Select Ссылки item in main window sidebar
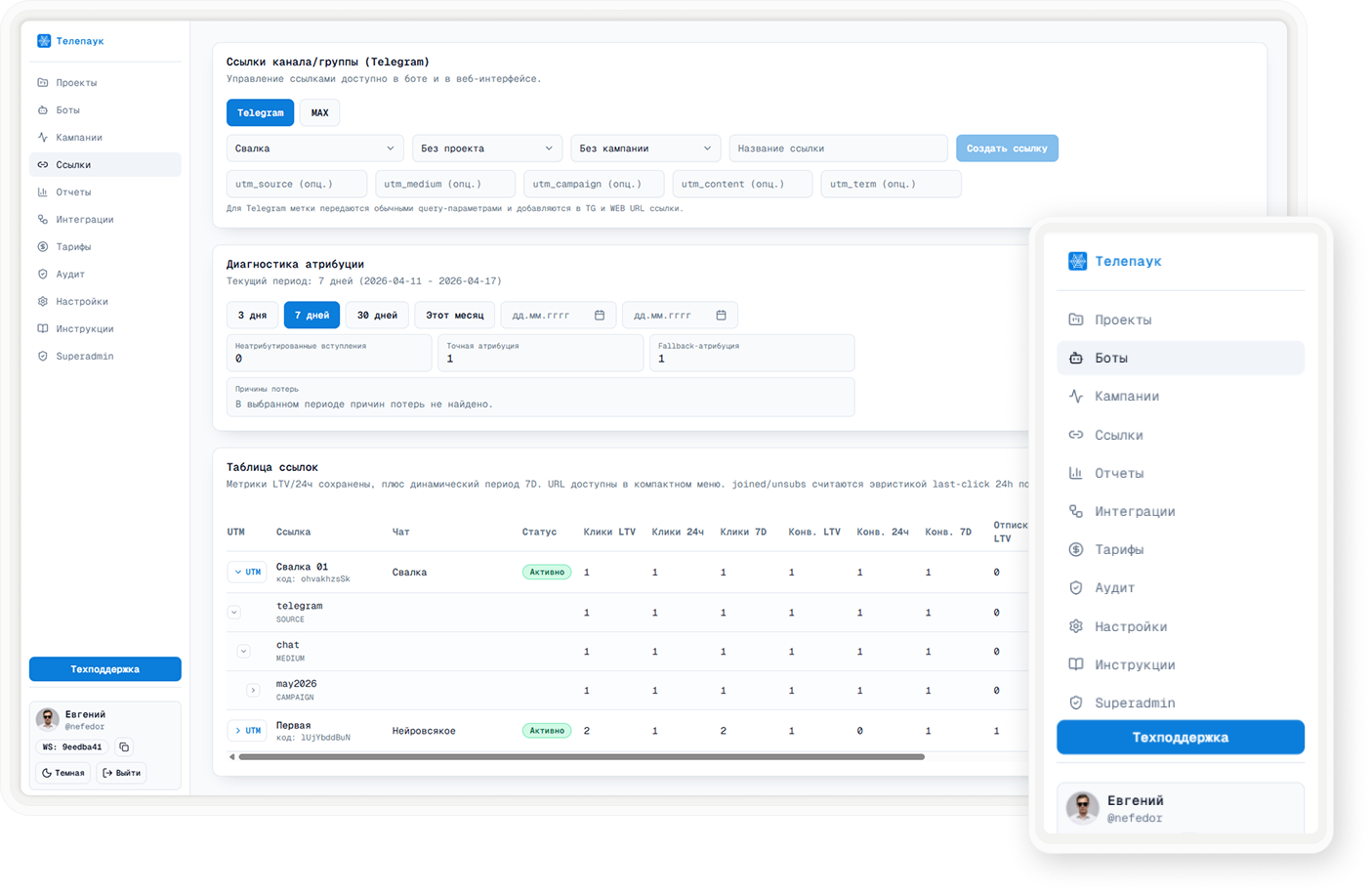 click(x=105, y=165)
